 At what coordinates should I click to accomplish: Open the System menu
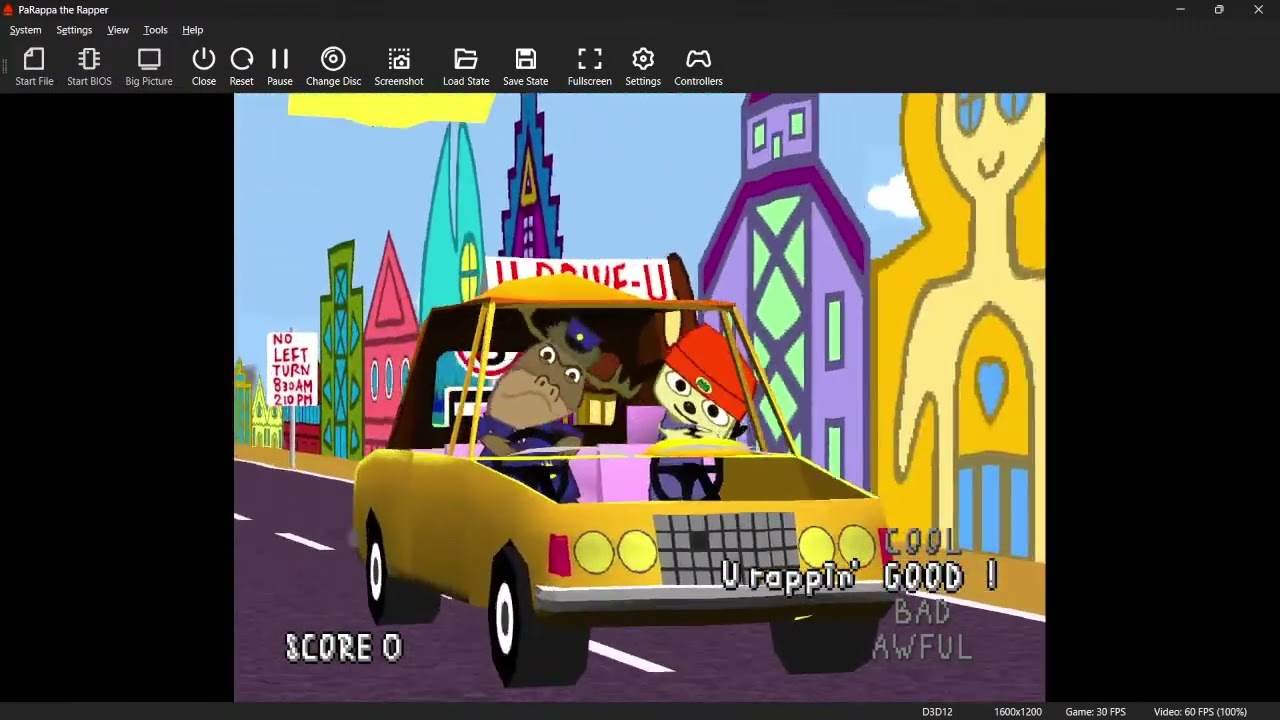[26, 30]
